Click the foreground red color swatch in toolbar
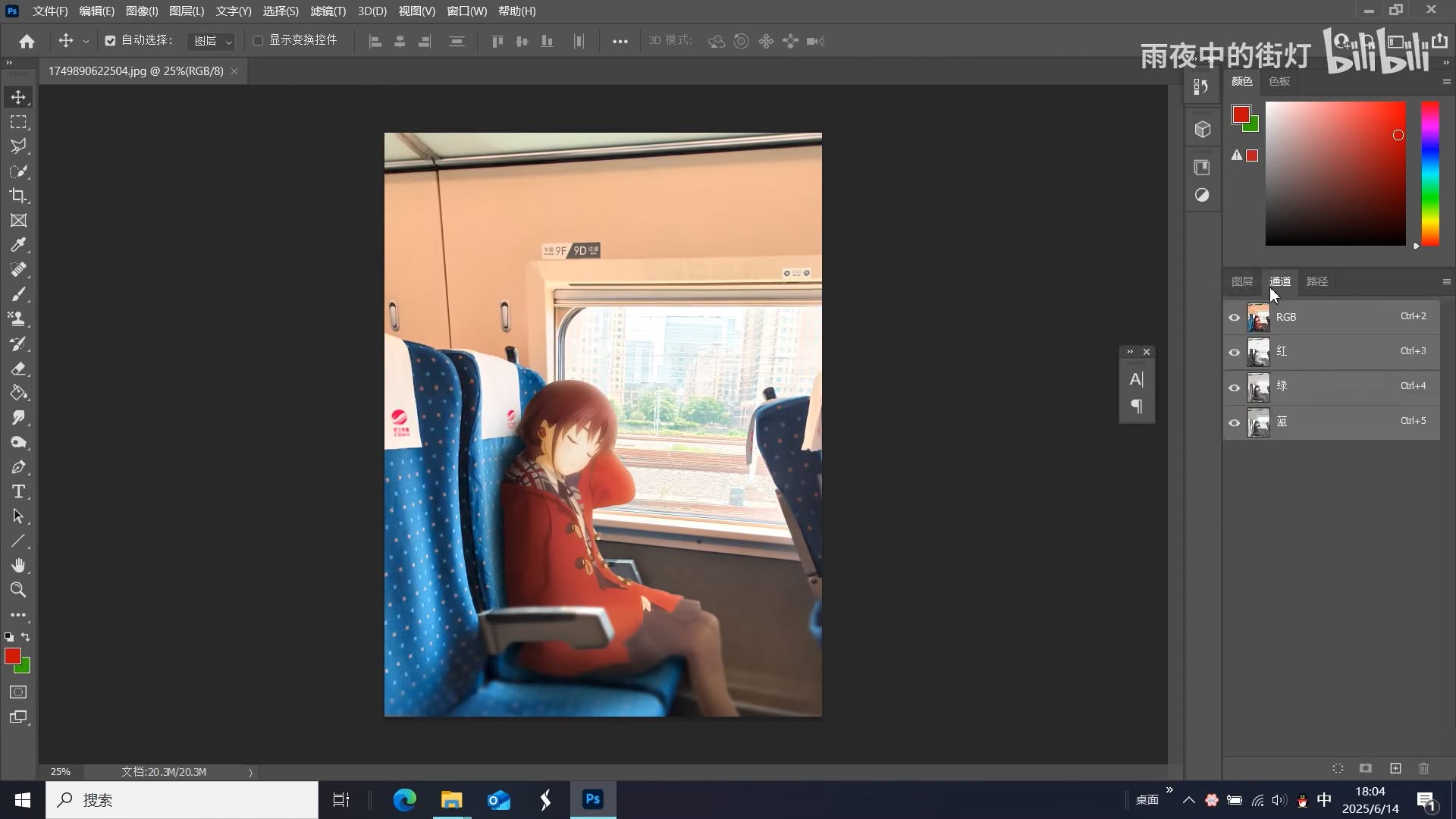The image size is (1456, 819). [x=12, y=657]
